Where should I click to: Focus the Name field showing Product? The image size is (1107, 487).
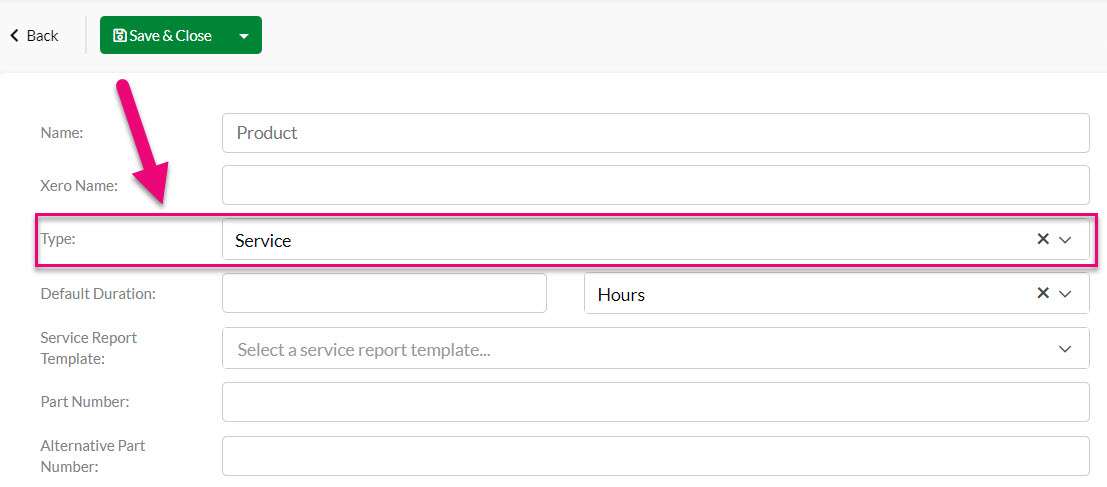click(656, 133)
